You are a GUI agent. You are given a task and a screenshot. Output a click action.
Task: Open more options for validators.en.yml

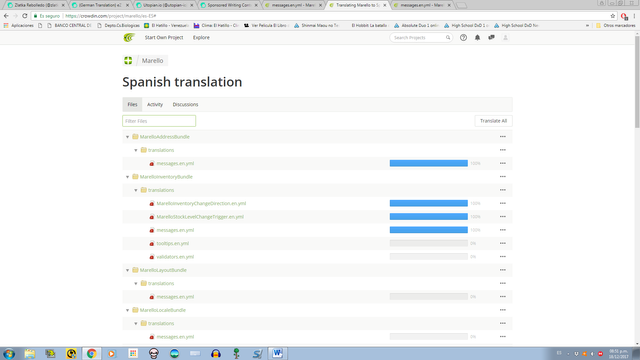coord(503,257)
